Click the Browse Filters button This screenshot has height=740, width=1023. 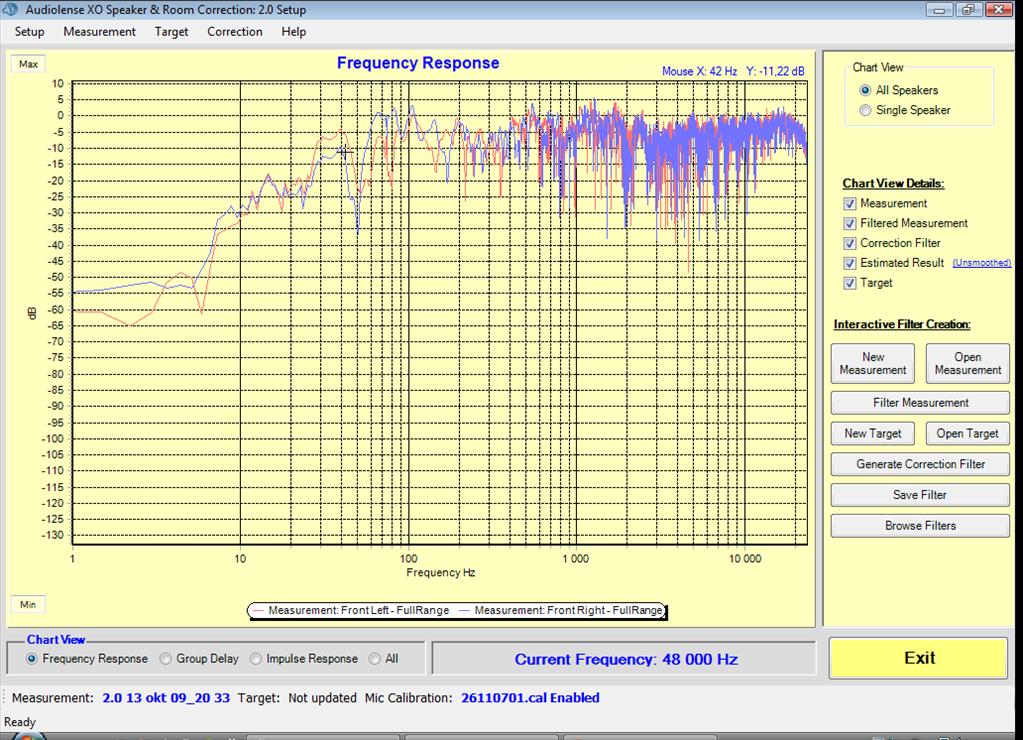(x=920, y=525)
